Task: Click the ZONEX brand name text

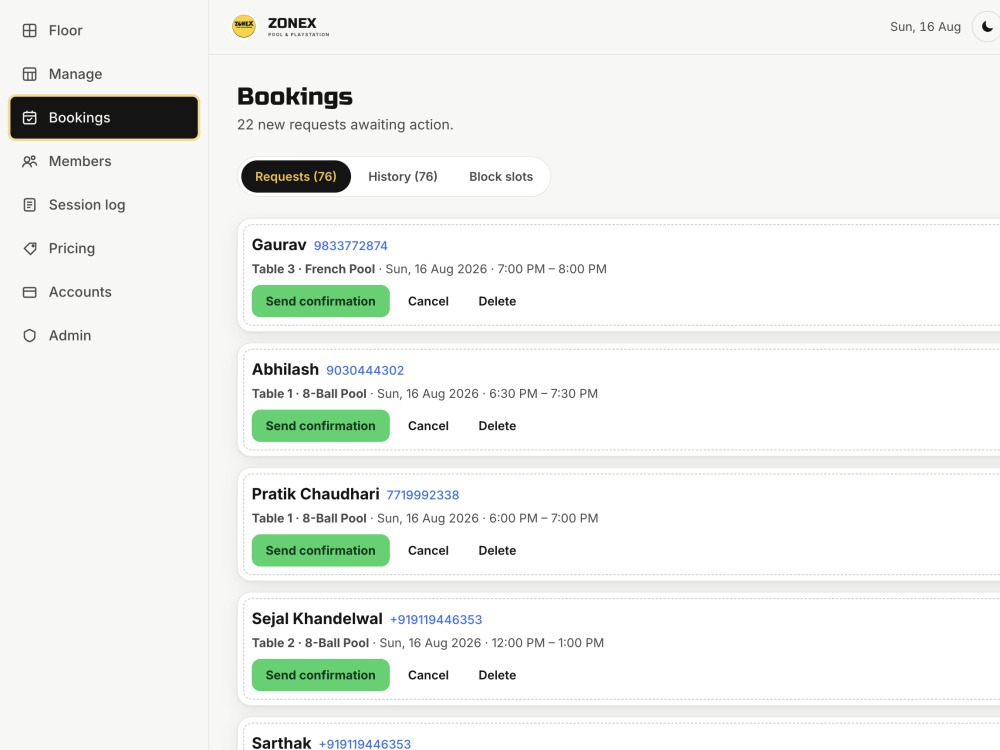Action: pyautogui.click(x=292, y=23)
